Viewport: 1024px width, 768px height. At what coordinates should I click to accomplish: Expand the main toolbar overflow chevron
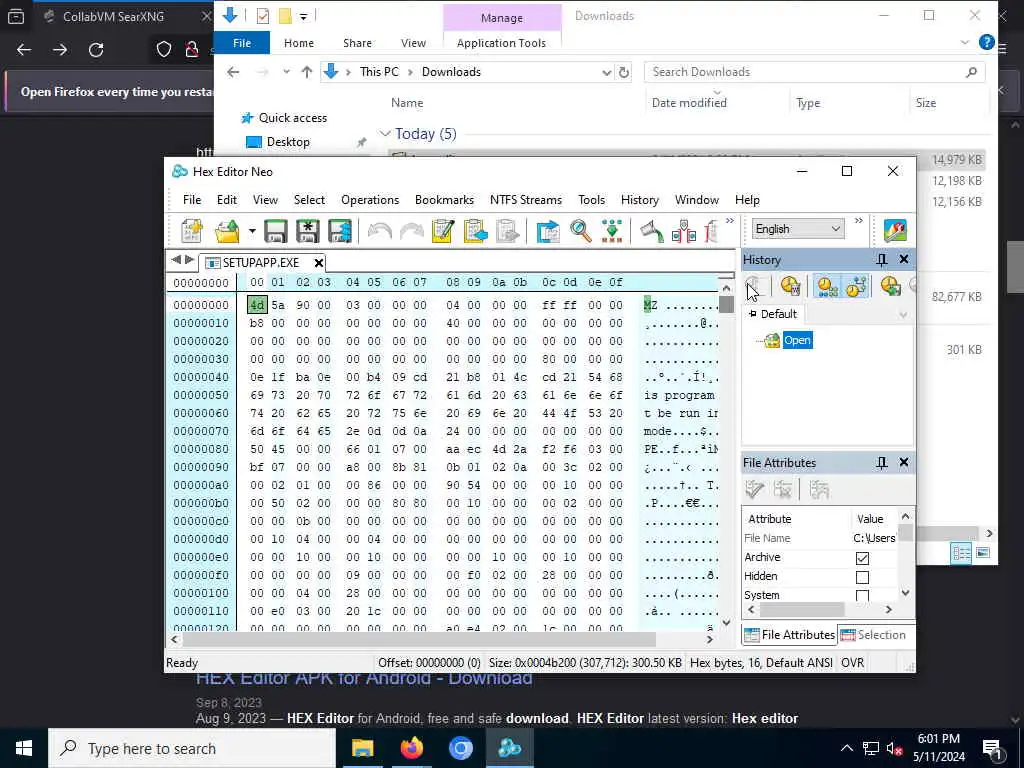coord(729,221)
